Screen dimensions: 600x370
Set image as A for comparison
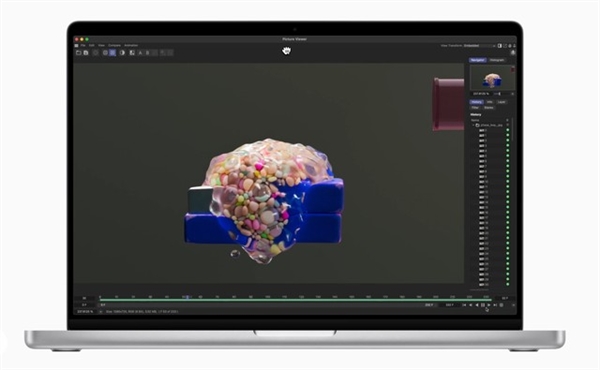pyautogui.click(x=140, y=53)
